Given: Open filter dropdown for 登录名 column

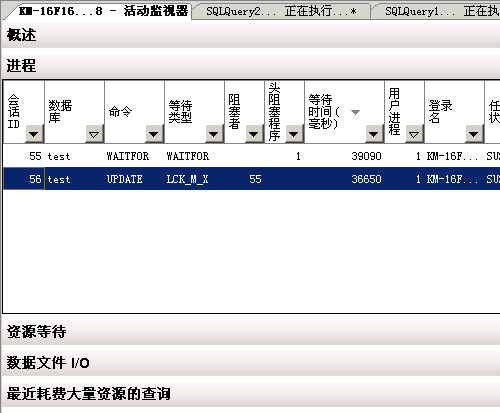Looking at the screenshot, I should (474, 134).
